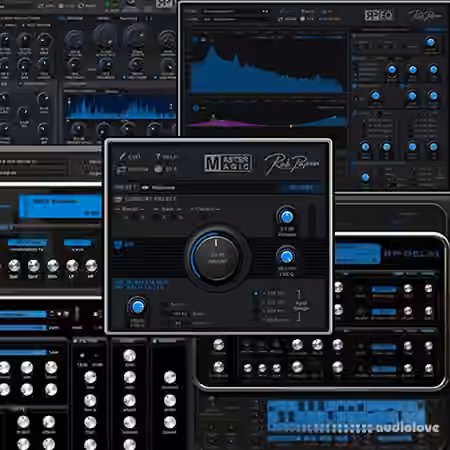Click the Size knob in left reverb window

tap(14, 266)
